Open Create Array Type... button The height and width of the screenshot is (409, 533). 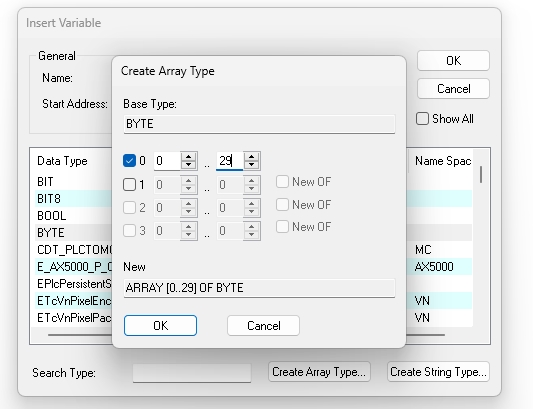[319, 372]
